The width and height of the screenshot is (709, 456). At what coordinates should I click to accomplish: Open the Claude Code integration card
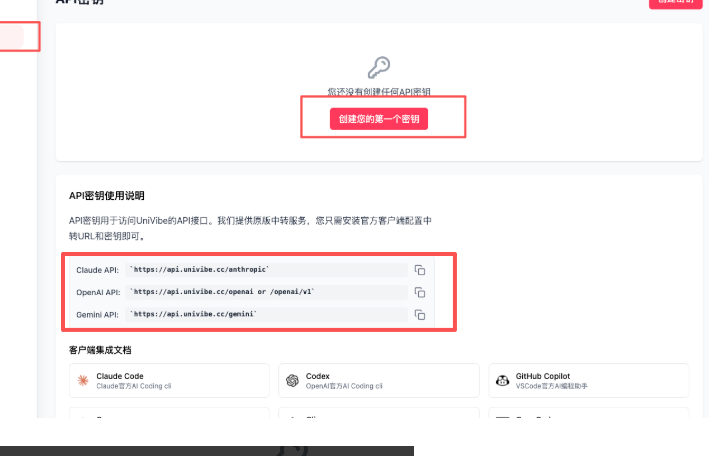tap(169, 380)
